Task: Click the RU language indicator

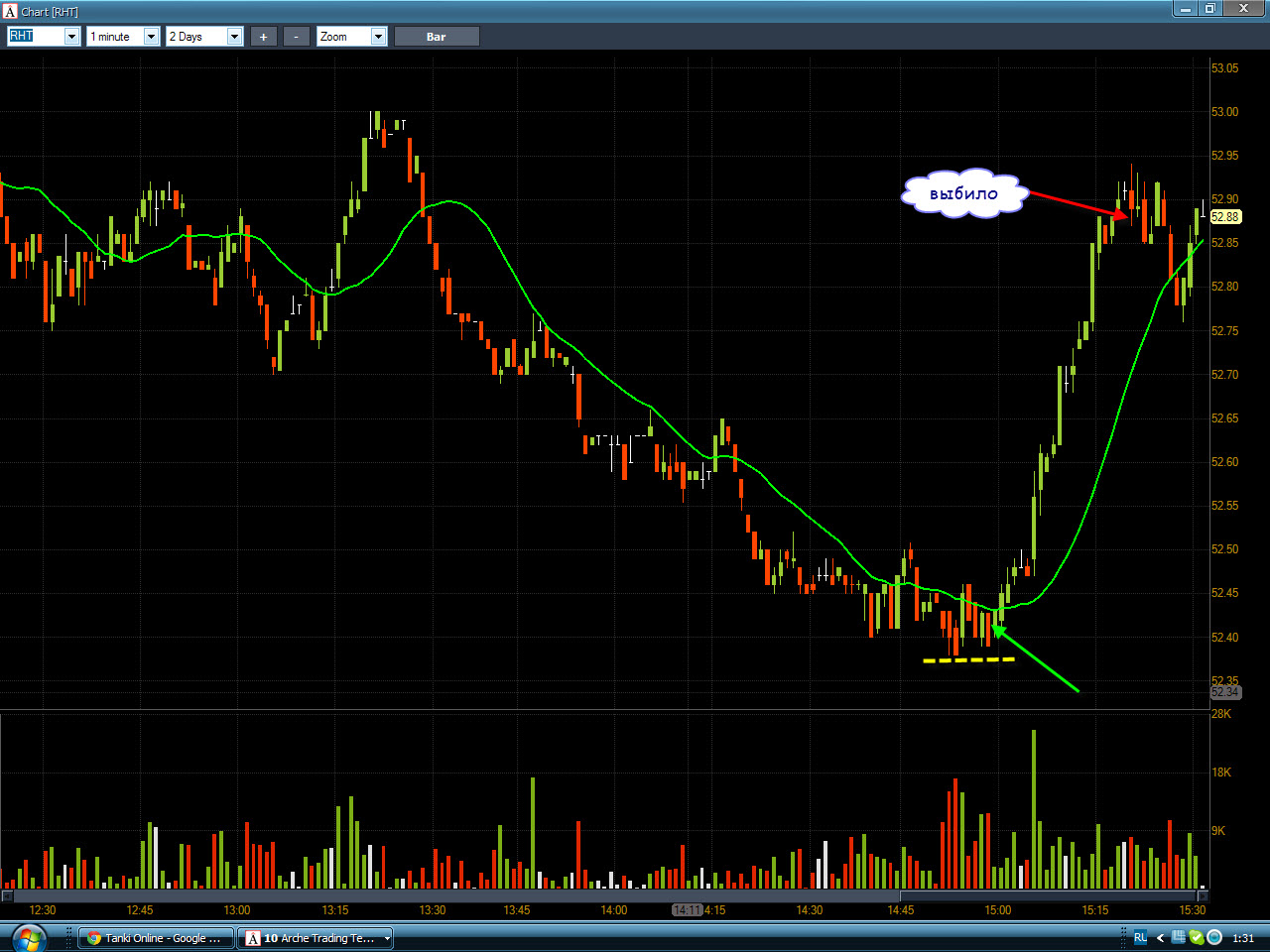Action: 1140,938
